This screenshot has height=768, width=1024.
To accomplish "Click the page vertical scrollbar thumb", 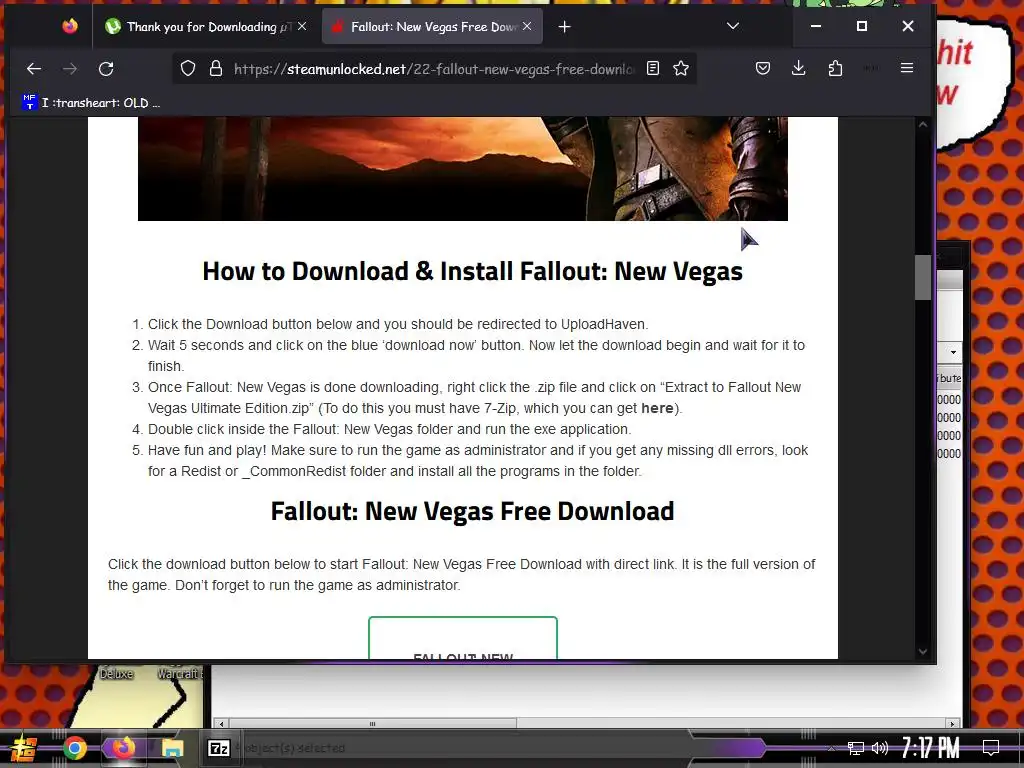I will pos(922,277).
